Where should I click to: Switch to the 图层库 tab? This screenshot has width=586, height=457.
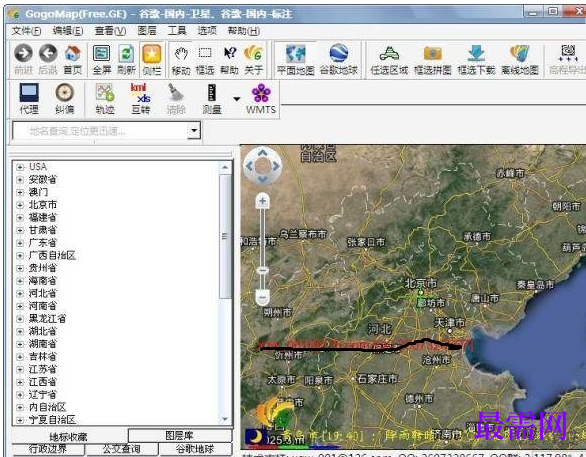click(180, 435)
